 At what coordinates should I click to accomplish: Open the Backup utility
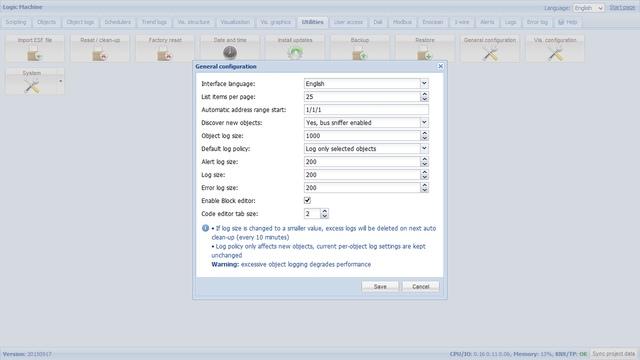click(x=360, y=48)
